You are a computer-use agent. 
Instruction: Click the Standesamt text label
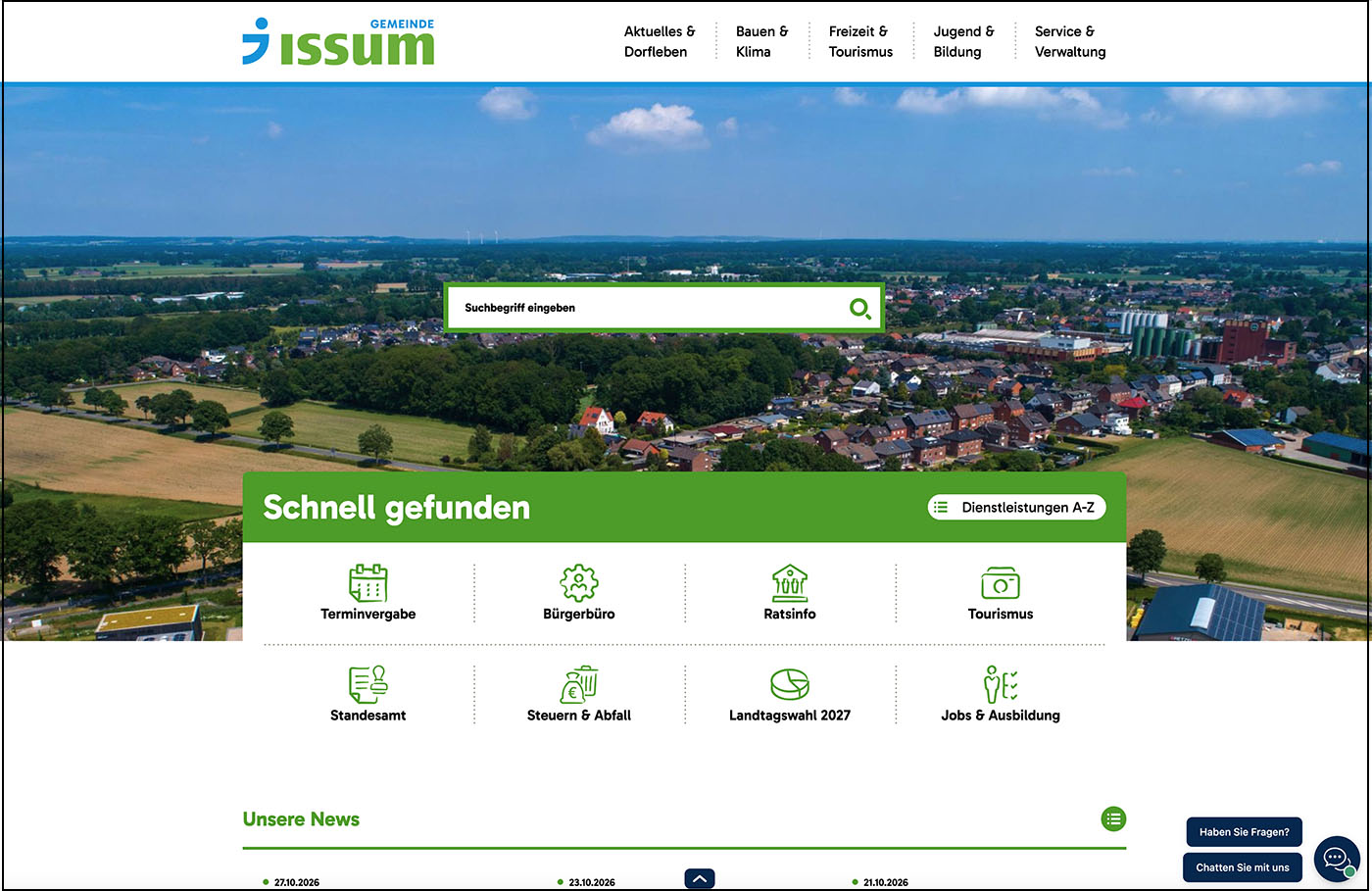coord(368,716)
